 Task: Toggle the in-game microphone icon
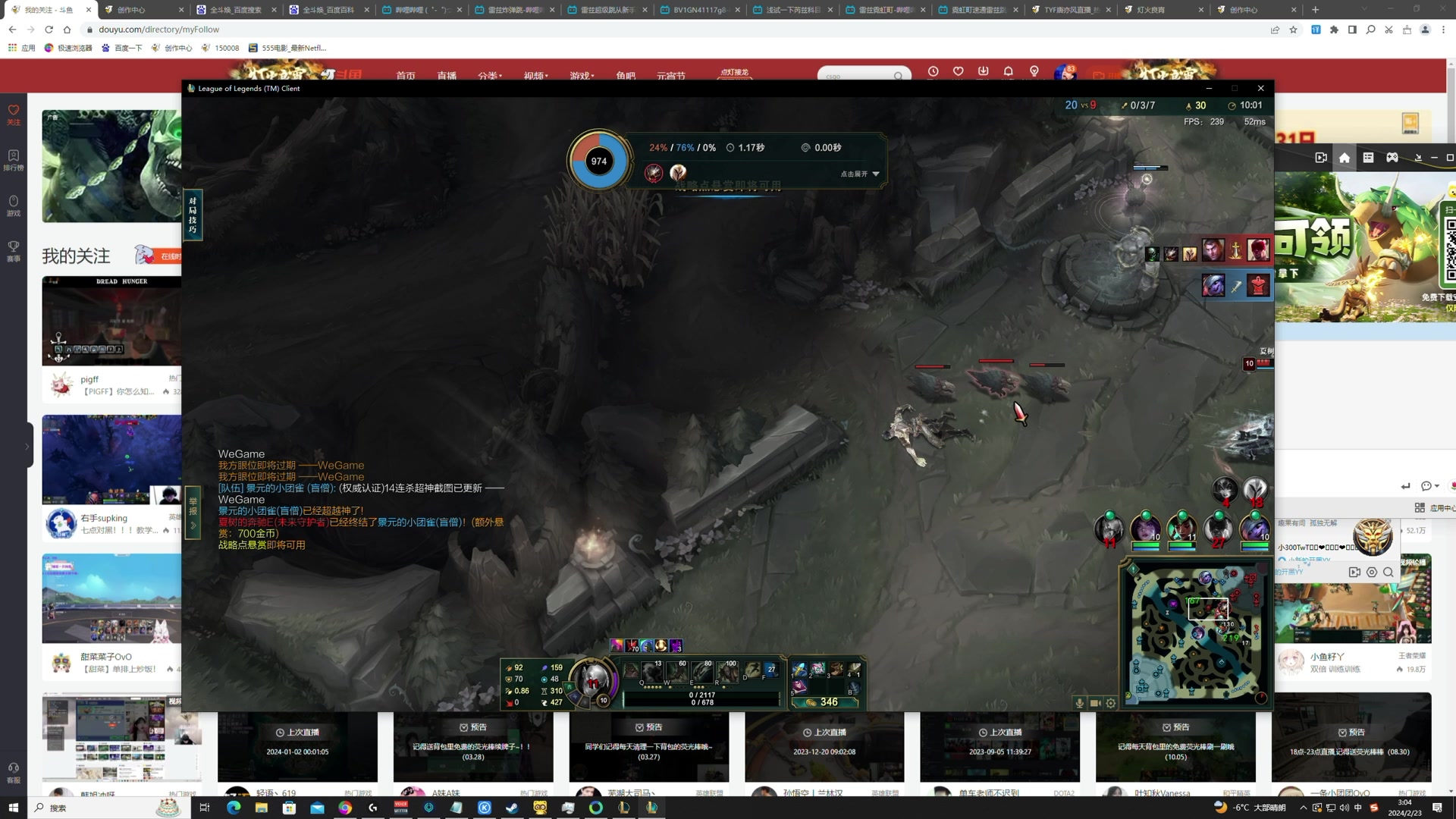(1080, 703)
